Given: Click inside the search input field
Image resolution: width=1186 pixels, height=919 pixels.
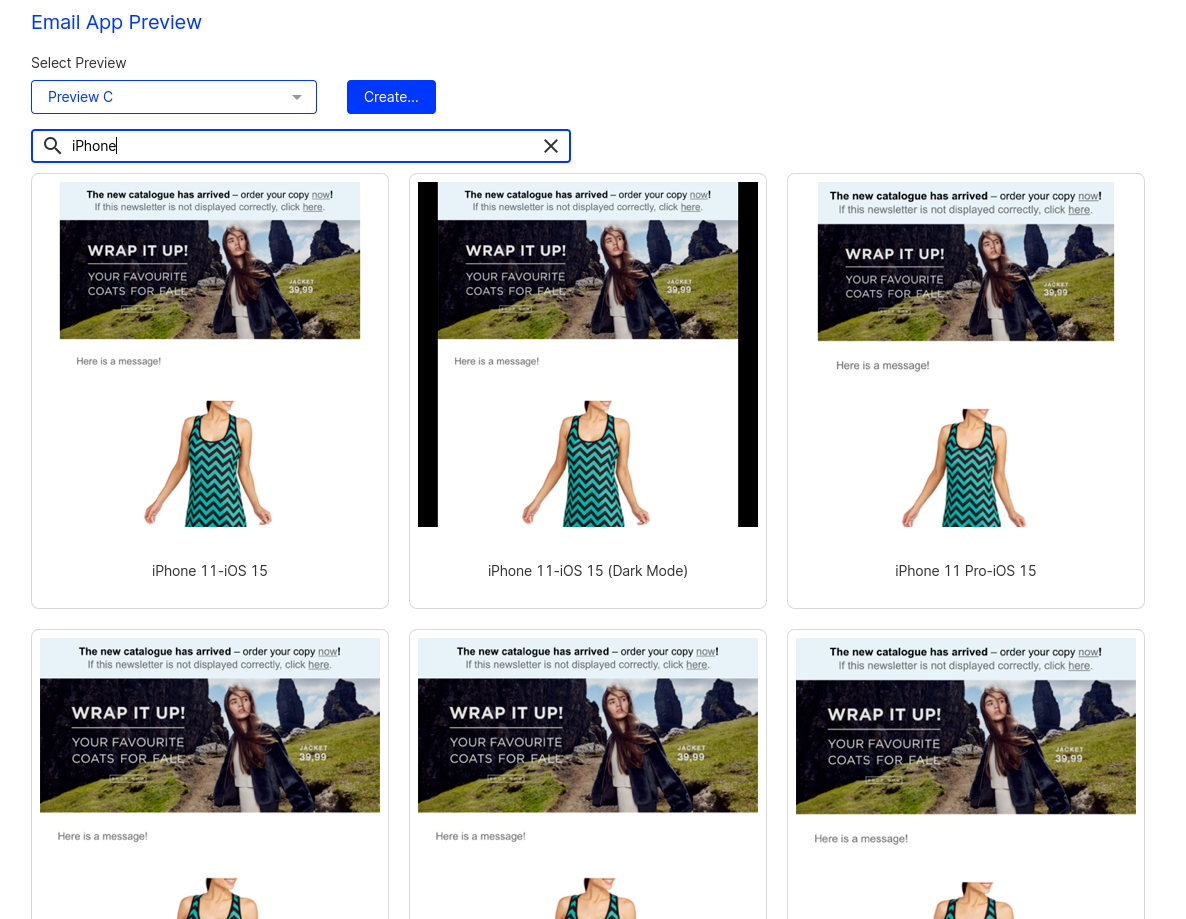Looking at the screenshot, I should click(300, 146).
